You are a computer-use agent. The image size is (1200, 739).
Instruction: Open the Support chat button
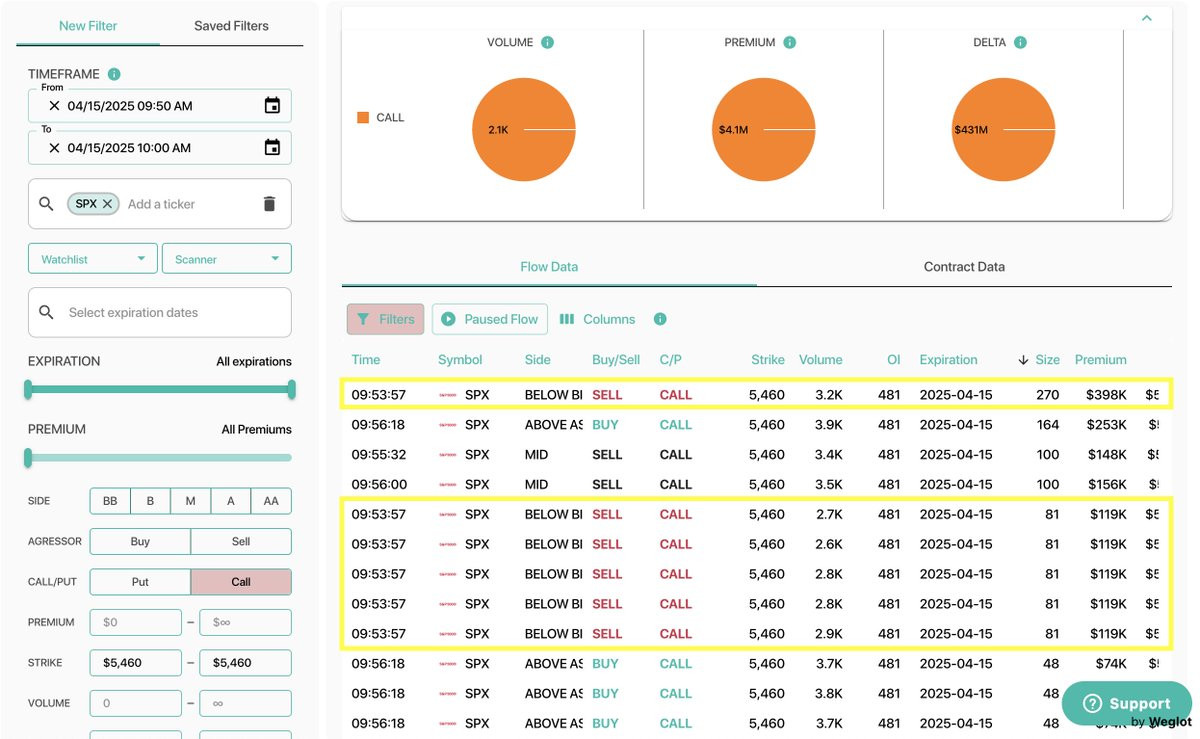click(x=1126, y=703)
